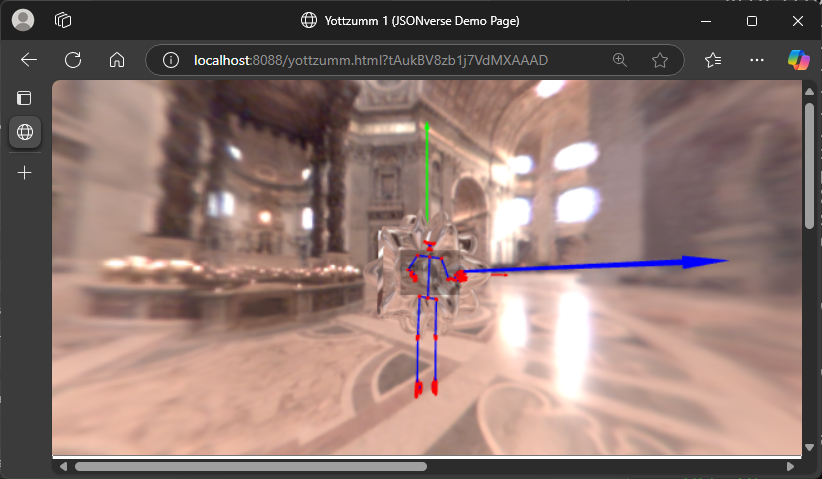
Task: Open the Workspaces icon in title bar
Action: [63, 20]
